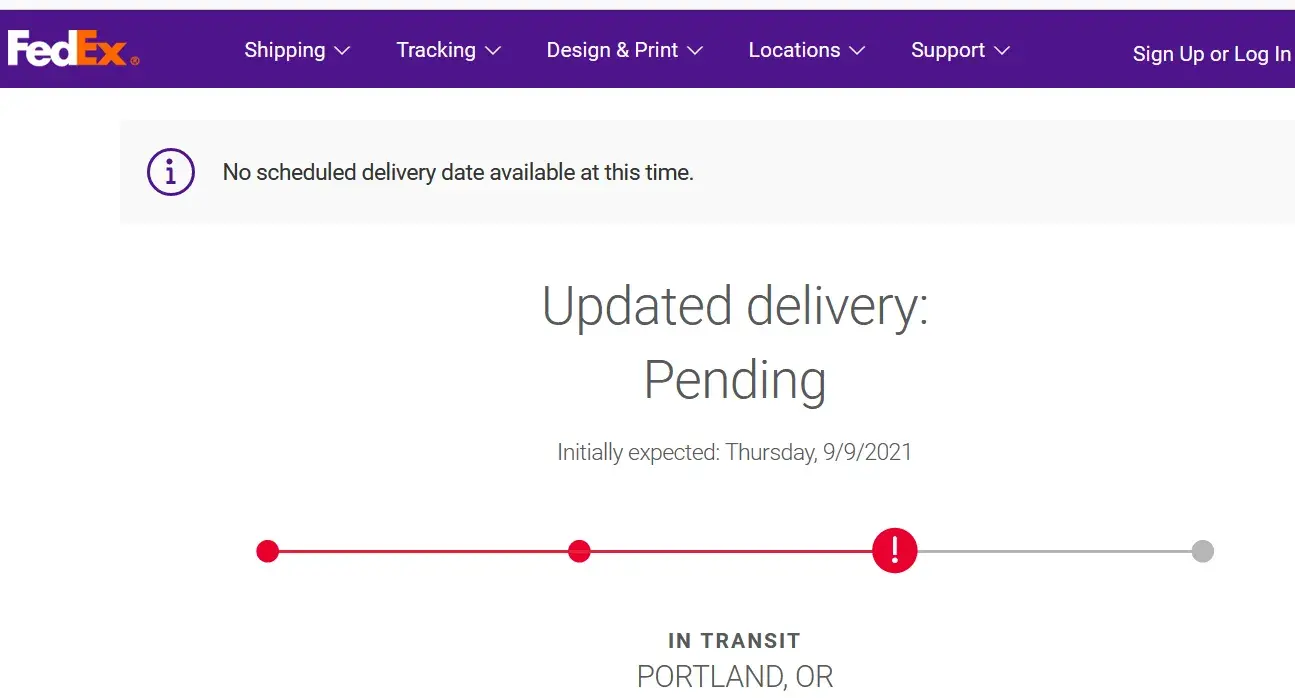This screenshot has width=1295, height=698.
Task: Click the 'Initially expected: Thursday, 9/9/2021' text
Action: (735, 452)
